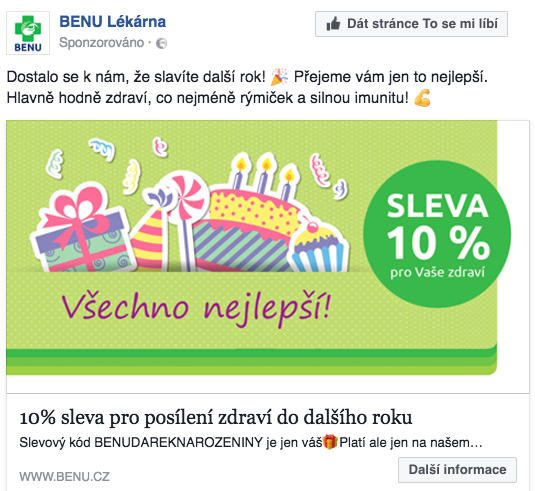Open the BENU green cross profile logo
Viewport: 535px width, 491px height.
28,33
